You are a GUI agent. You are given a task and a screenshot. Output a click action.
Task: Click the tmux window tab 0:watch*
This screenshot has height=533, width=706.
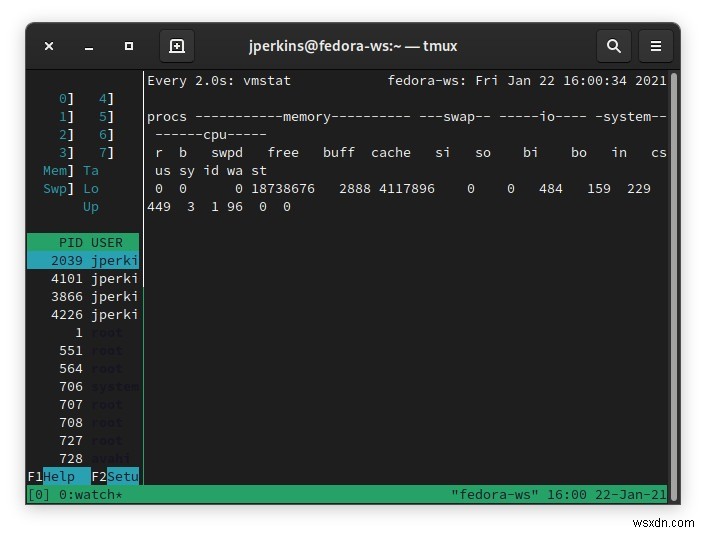[x=91, y=495]
